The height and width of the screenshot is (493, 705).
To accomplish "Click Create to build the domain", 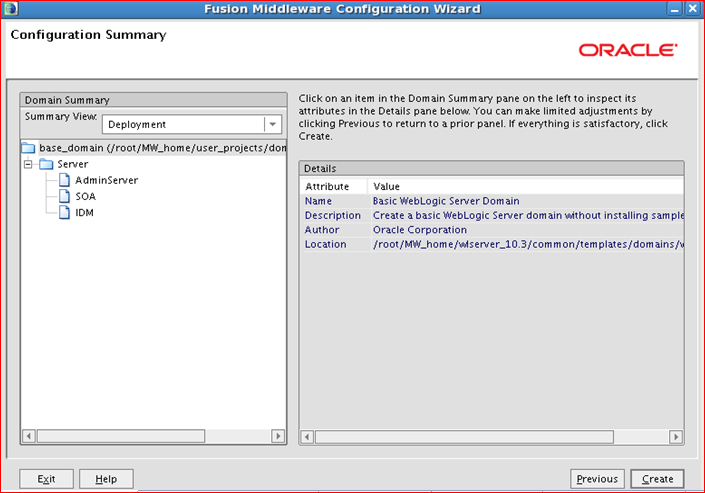I will 657,479.
